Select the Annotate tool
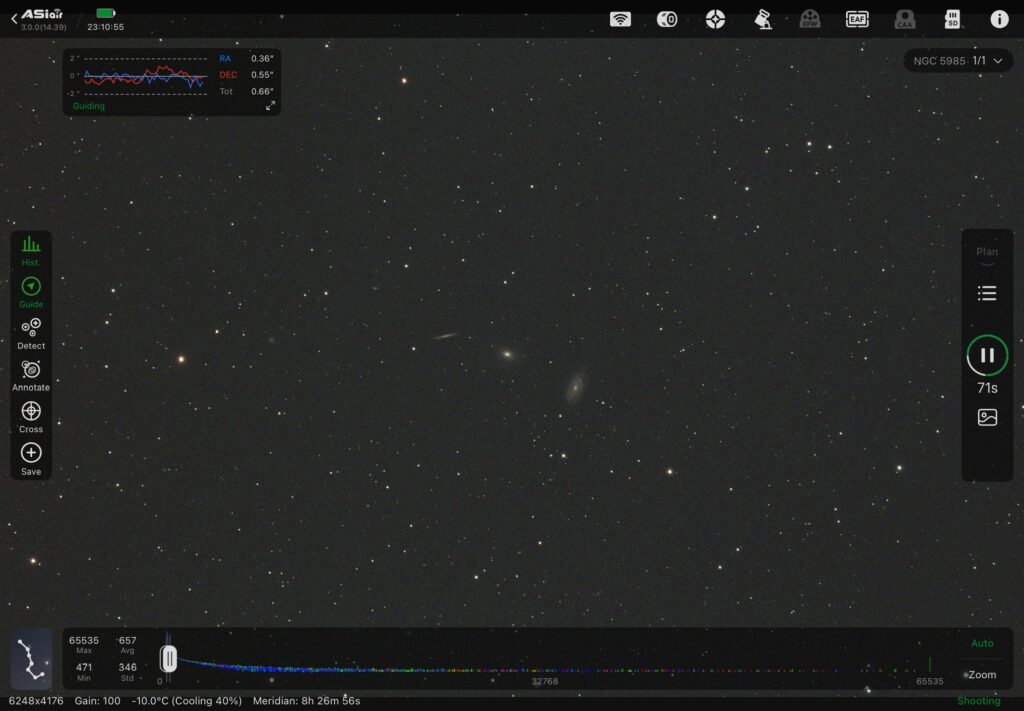 coord(31,376)
